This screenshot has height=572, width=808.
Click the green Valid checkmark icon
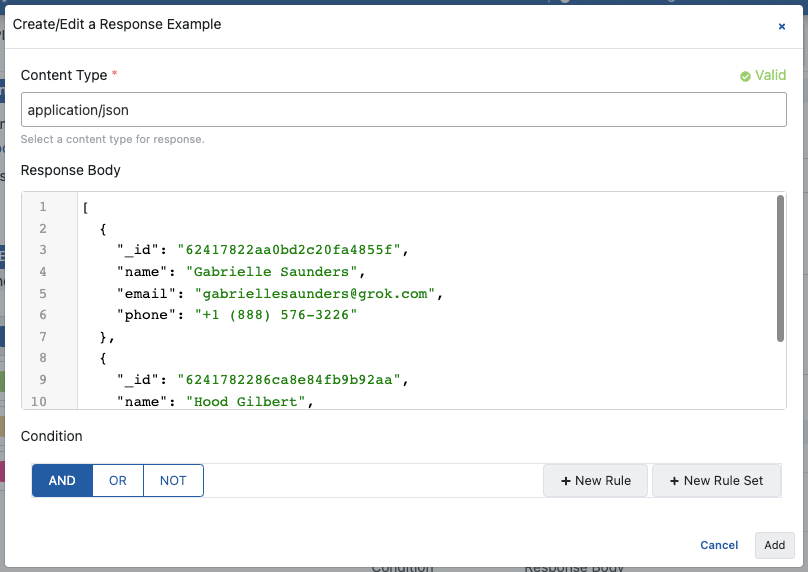coord(745,76)
